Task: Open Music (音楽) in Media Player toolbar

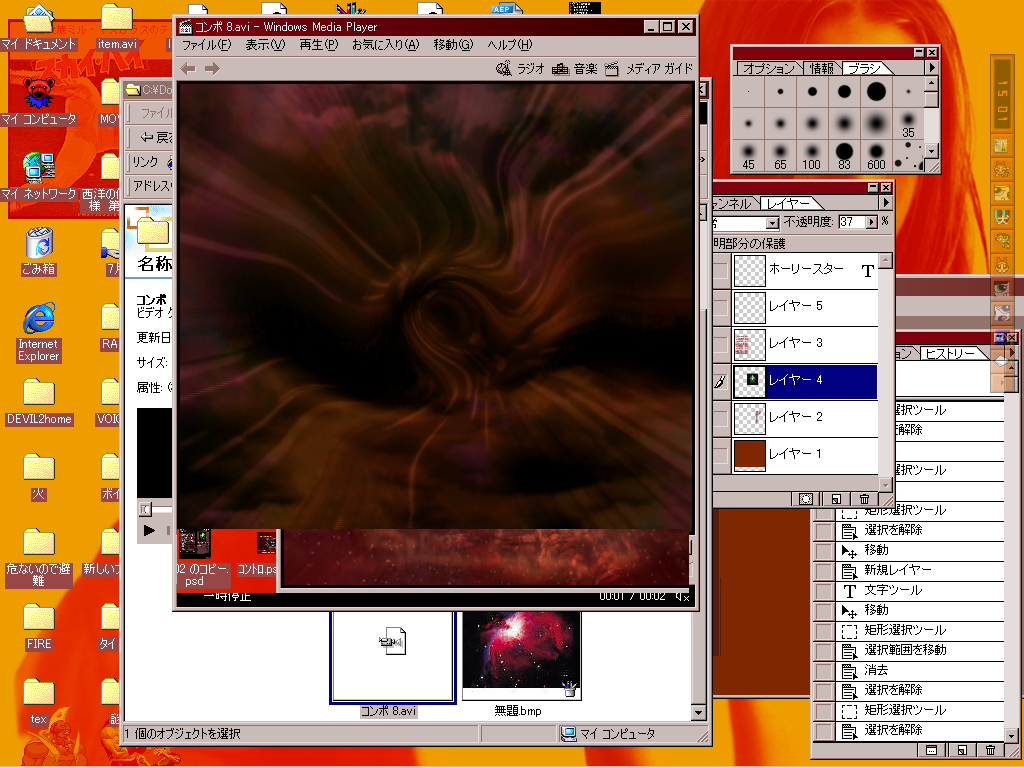Action: click(575, 69)
